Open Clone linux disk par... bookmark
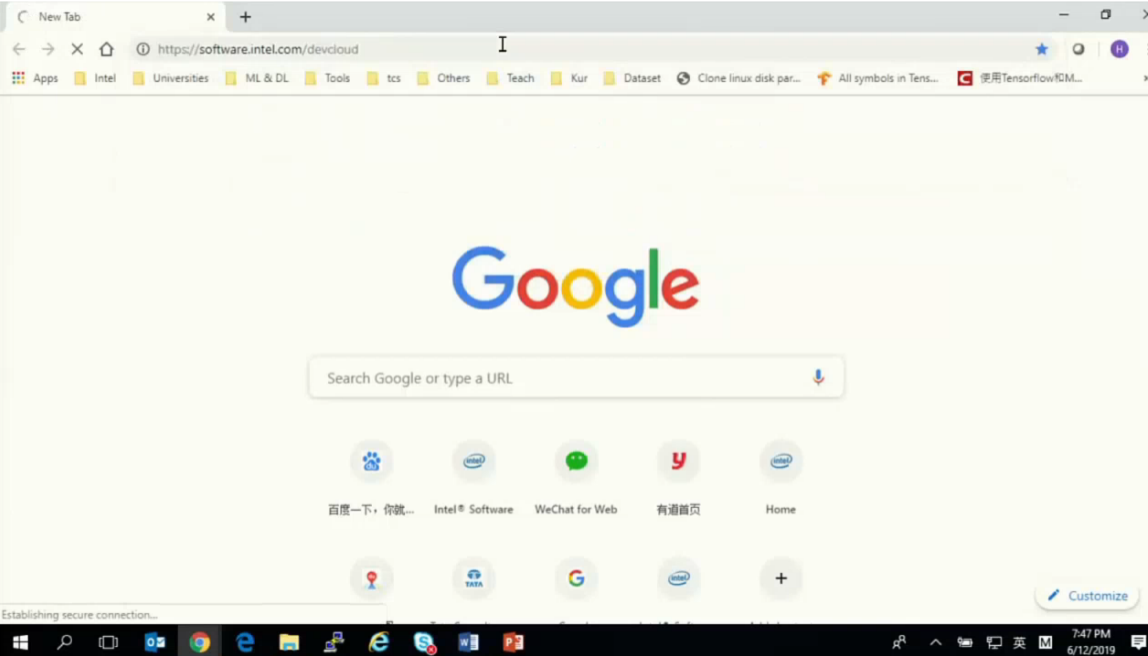 point(739,78)
